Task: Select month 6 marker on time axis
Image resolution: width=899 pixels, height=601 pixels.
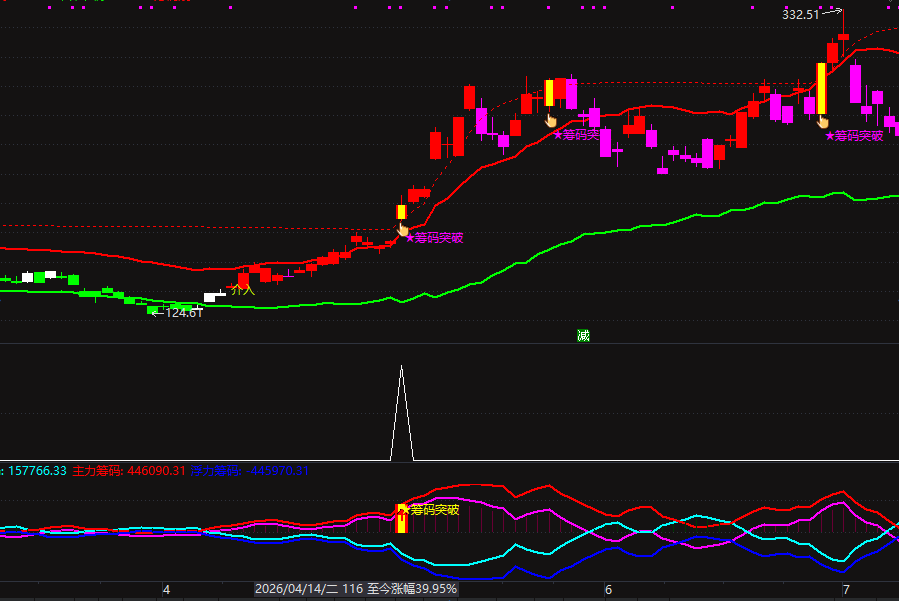Action: tap(608, 590)
